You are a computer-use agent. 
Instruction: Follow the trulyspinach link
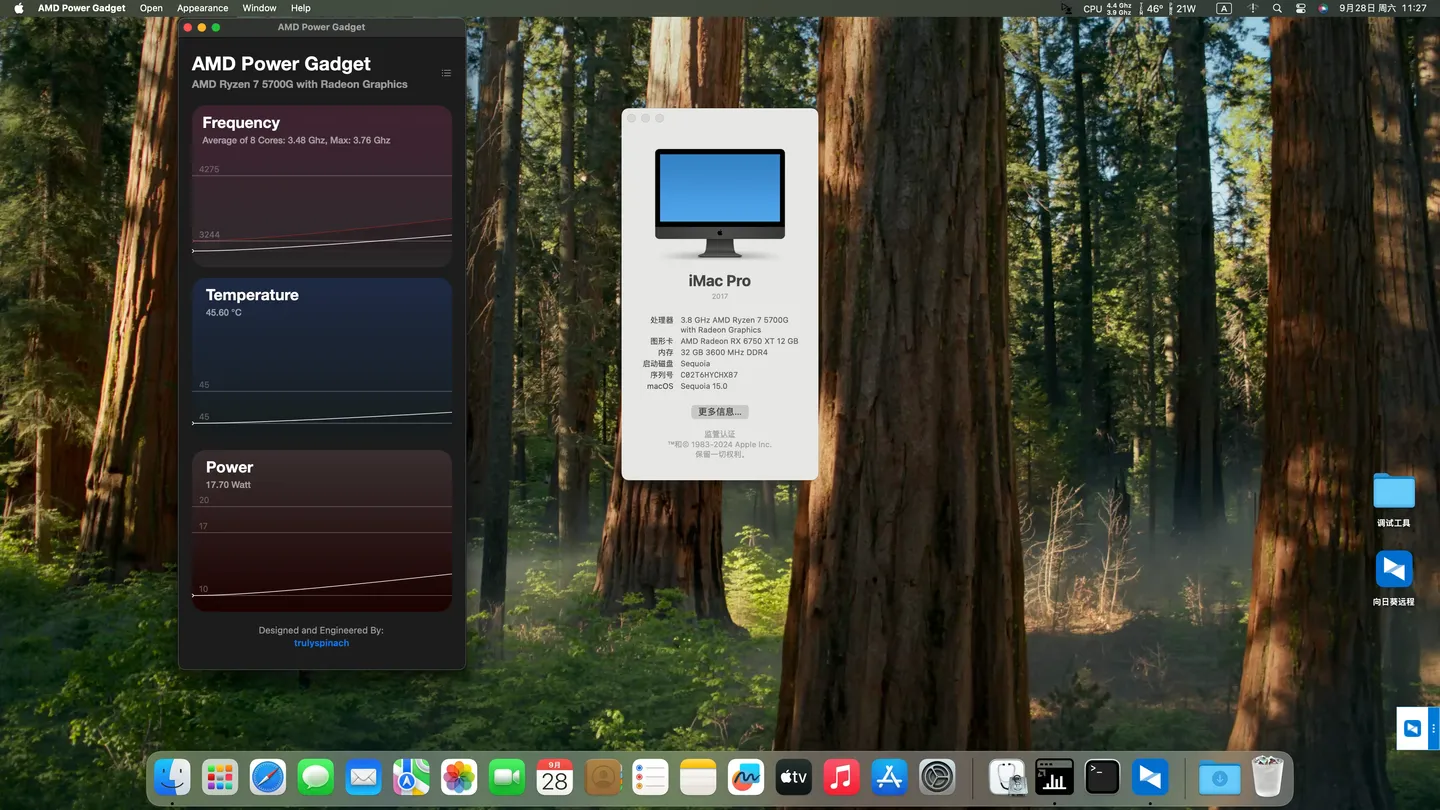point(321,643)
